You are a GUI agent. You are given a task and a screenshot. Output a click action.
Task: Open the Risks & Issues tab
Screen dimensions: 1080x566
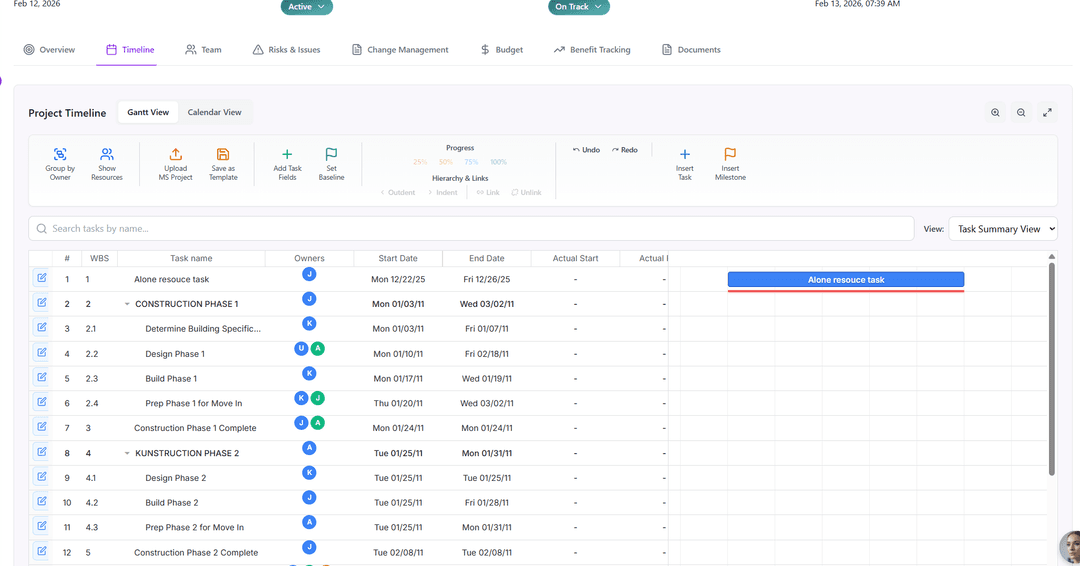click(x=287, y=50)
